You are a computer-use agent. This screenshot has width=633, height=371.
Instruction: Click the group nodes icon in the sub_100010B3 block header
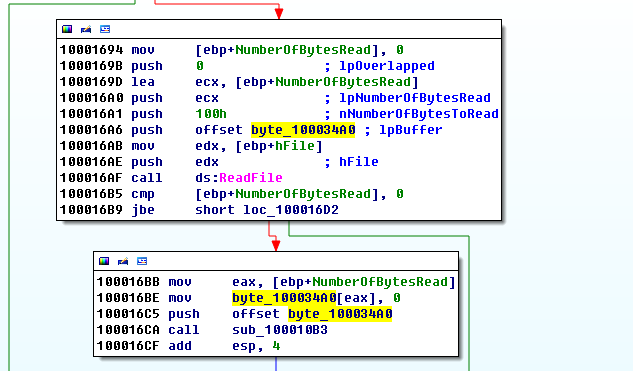(x=142, y=261)
